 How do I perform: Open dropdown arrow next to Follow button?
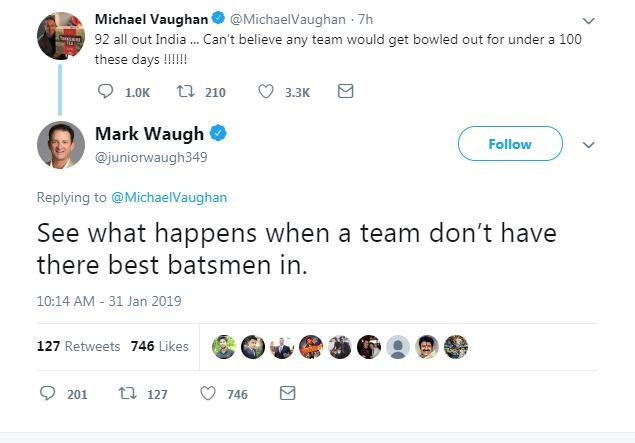(x=588, y=144)
